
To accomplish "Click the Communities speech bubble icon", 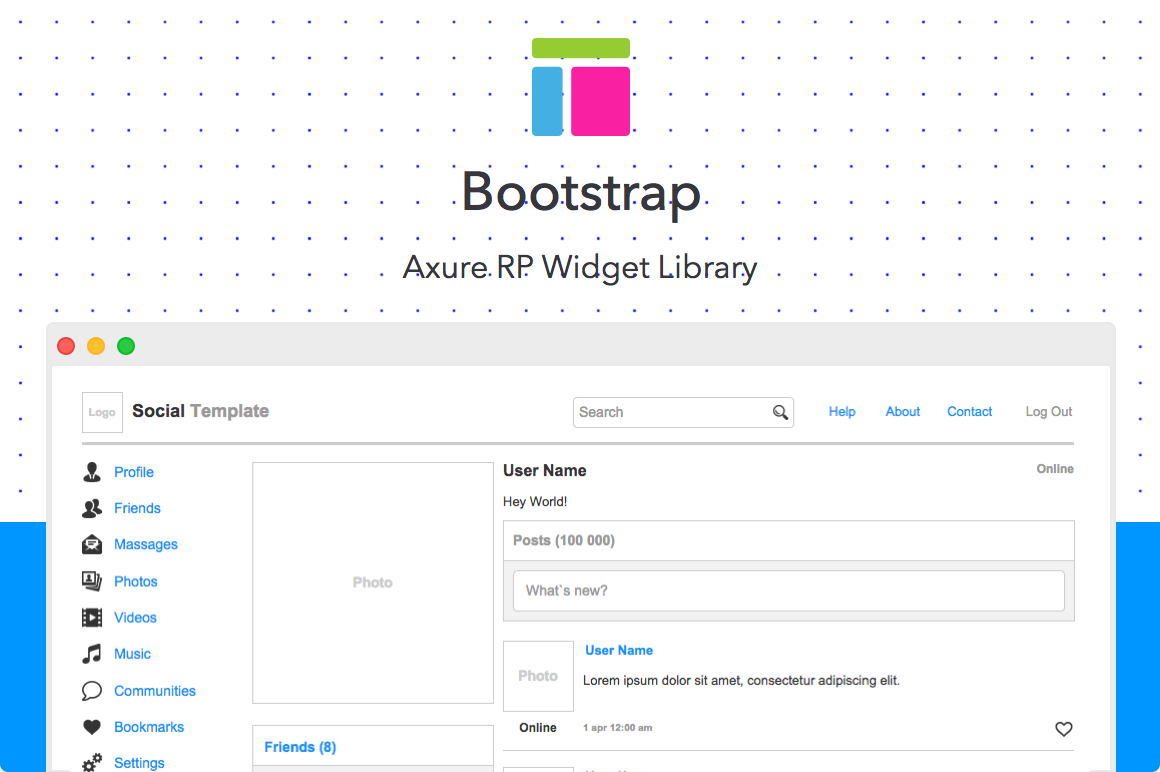I will click(92, 691).
